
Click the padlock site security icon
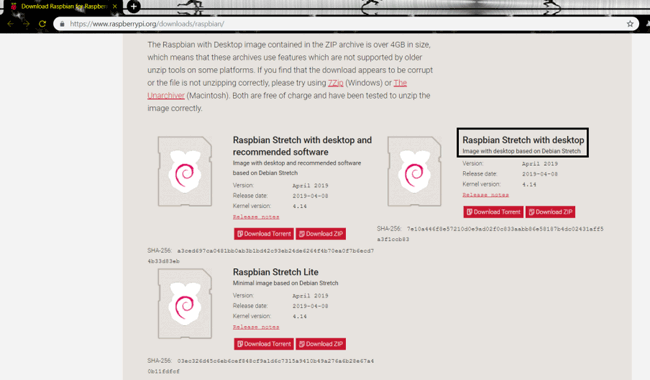coord(62,24)
